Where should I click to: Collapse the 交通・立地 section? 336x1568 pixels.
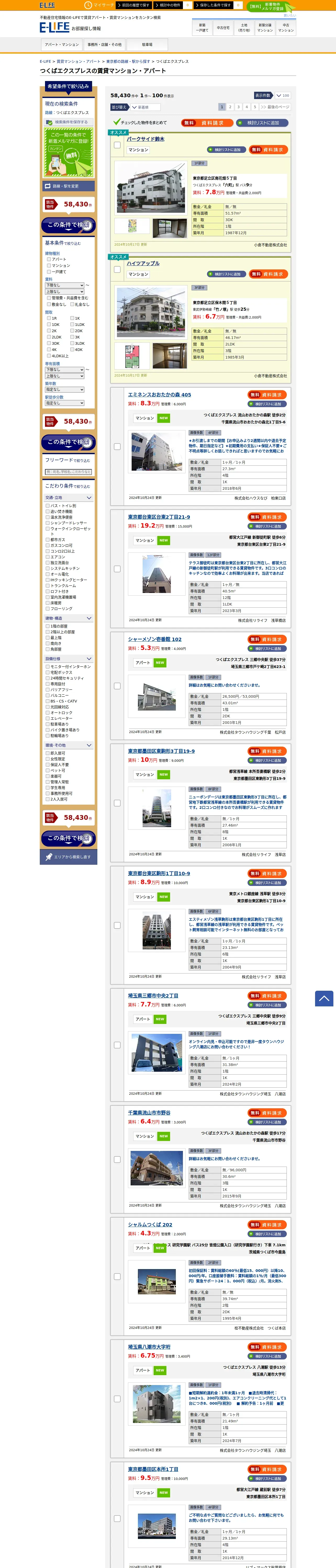click(68, 498)
